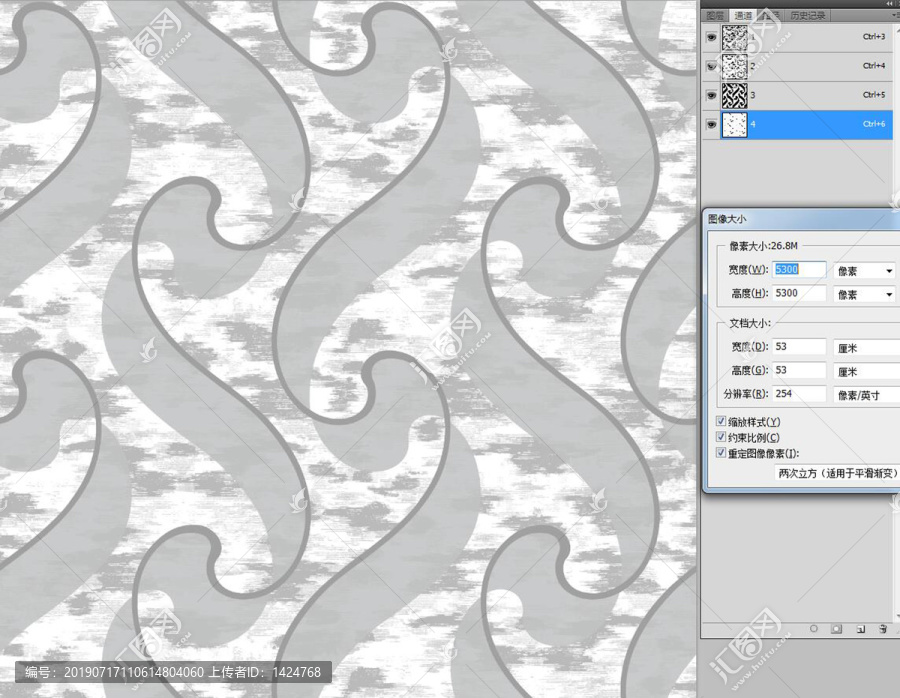Click the 高度(H) pixel height field
The width and height of the screenshot is (900, 698).
click(x=799, y=293)
